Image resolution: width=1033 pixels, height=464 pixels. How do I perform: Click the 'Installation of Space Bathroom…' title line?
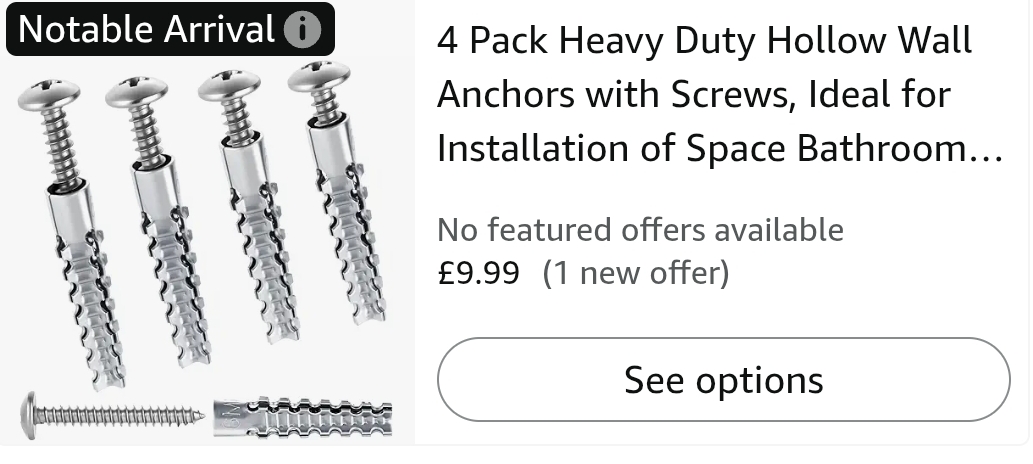[720, 148]
